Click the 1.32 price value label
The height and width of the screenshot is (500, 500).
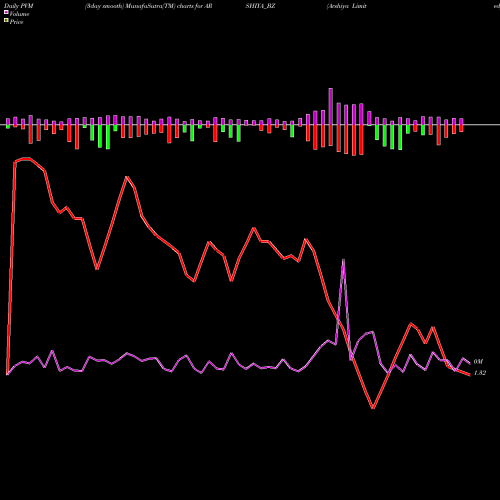coord(479,373)
